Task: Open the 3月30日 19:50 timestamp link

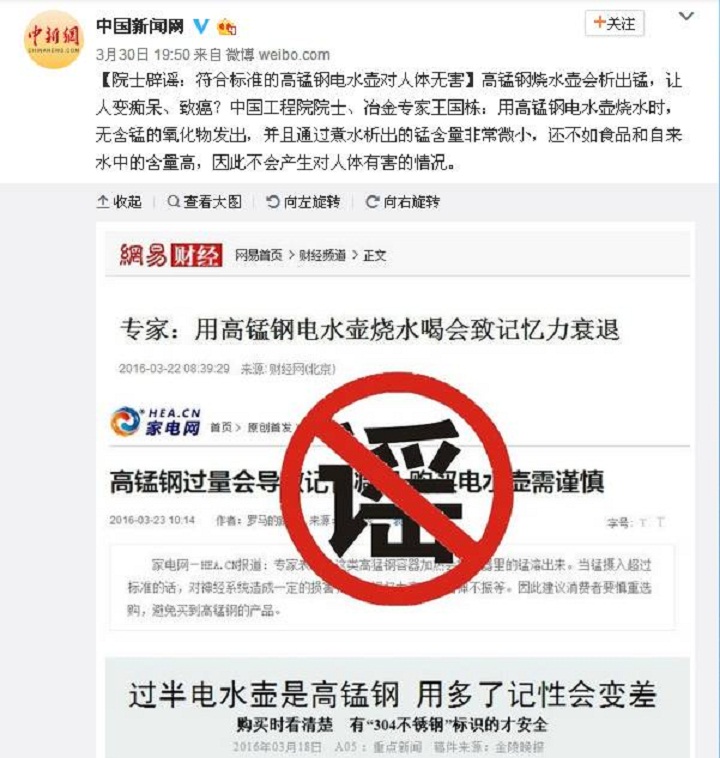Action: [143, 55]
